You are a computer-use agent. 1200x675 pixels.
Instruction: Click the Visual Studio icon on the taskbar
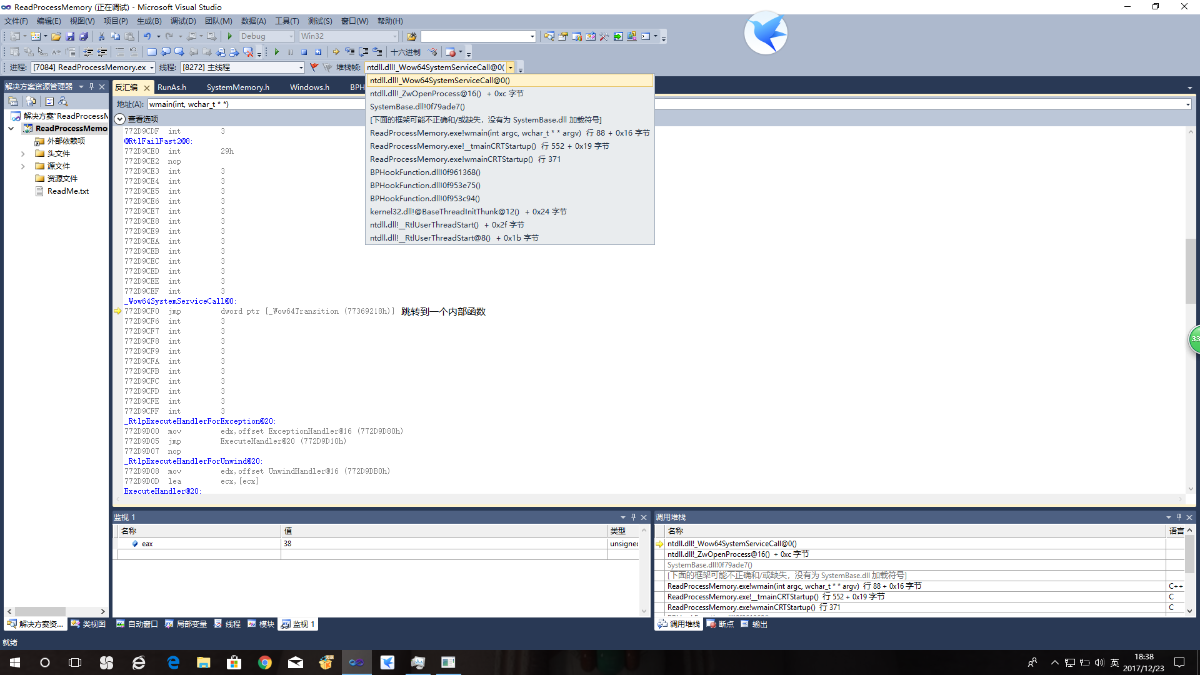(x=357, y=662)
